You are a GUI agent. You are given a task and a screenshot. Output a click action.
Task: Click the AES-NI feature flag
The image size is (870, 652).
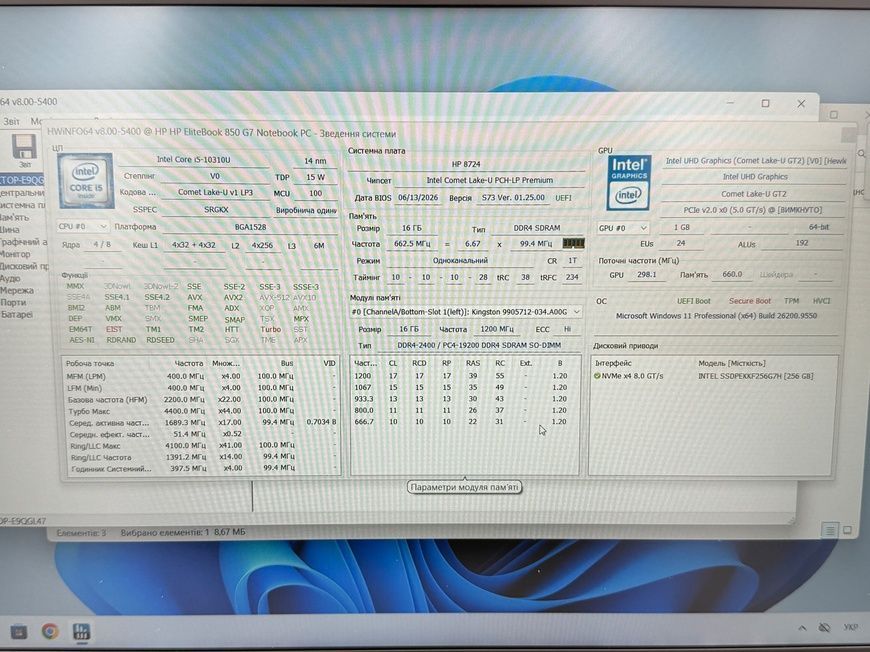(x=82, y=340)
